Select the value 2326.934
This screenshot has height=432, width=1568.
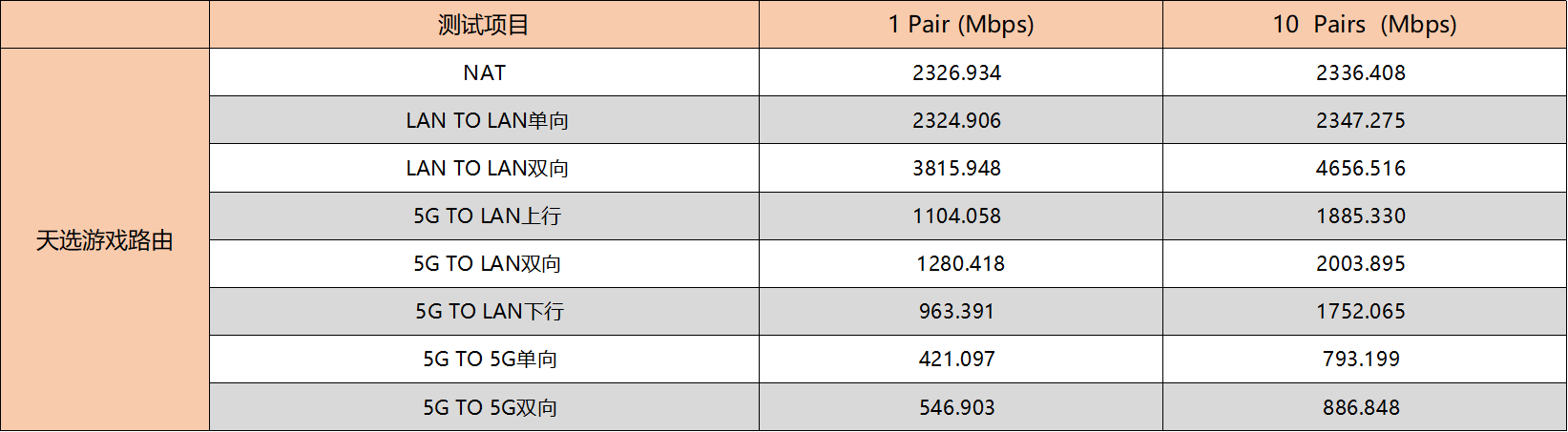(x=957, y=72)
